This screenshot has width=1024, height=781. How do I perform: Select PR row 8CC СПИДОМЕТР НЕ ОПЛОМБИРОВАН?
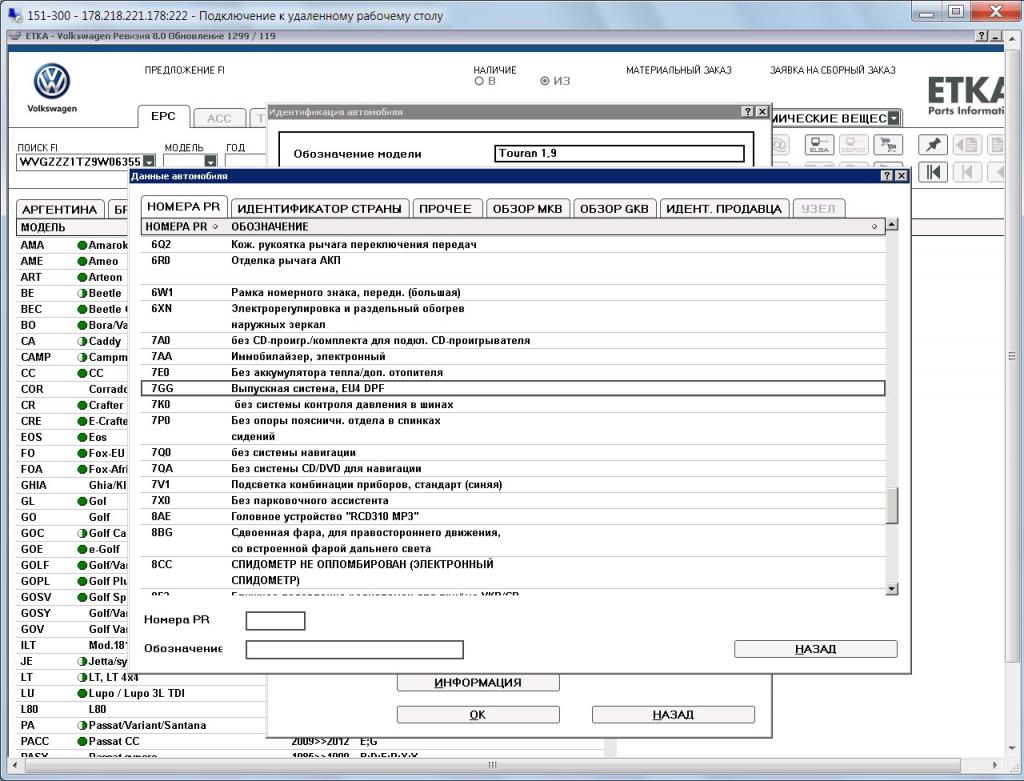point(513,573)
